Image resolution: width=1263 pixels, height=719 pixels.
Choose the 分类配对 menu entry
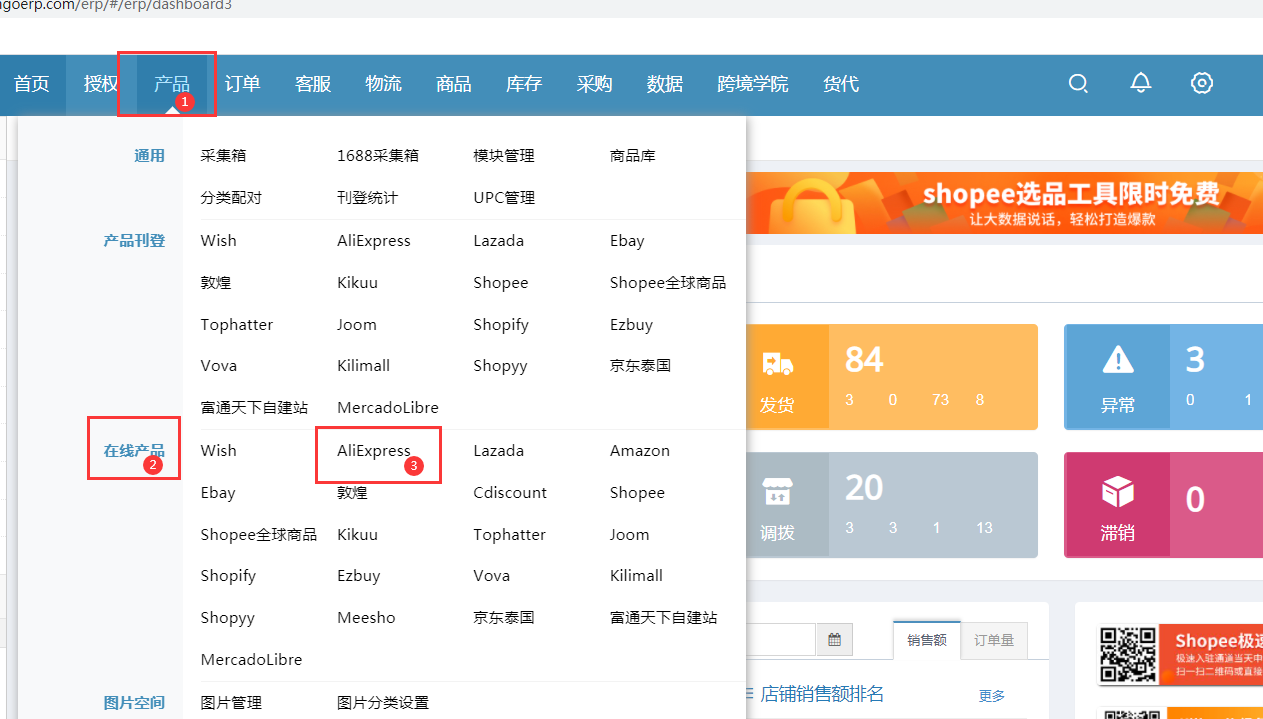coord(231,198)
